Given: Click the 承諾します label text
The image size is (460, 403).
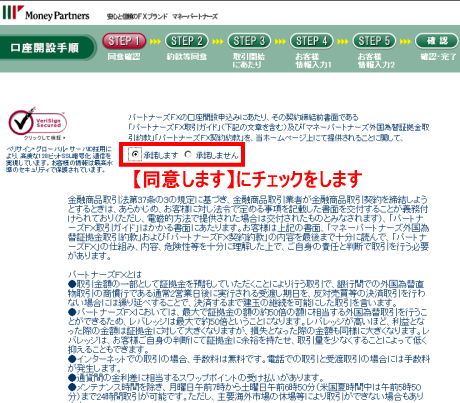Looking at the screenshot, I should (x=161, y=155).
